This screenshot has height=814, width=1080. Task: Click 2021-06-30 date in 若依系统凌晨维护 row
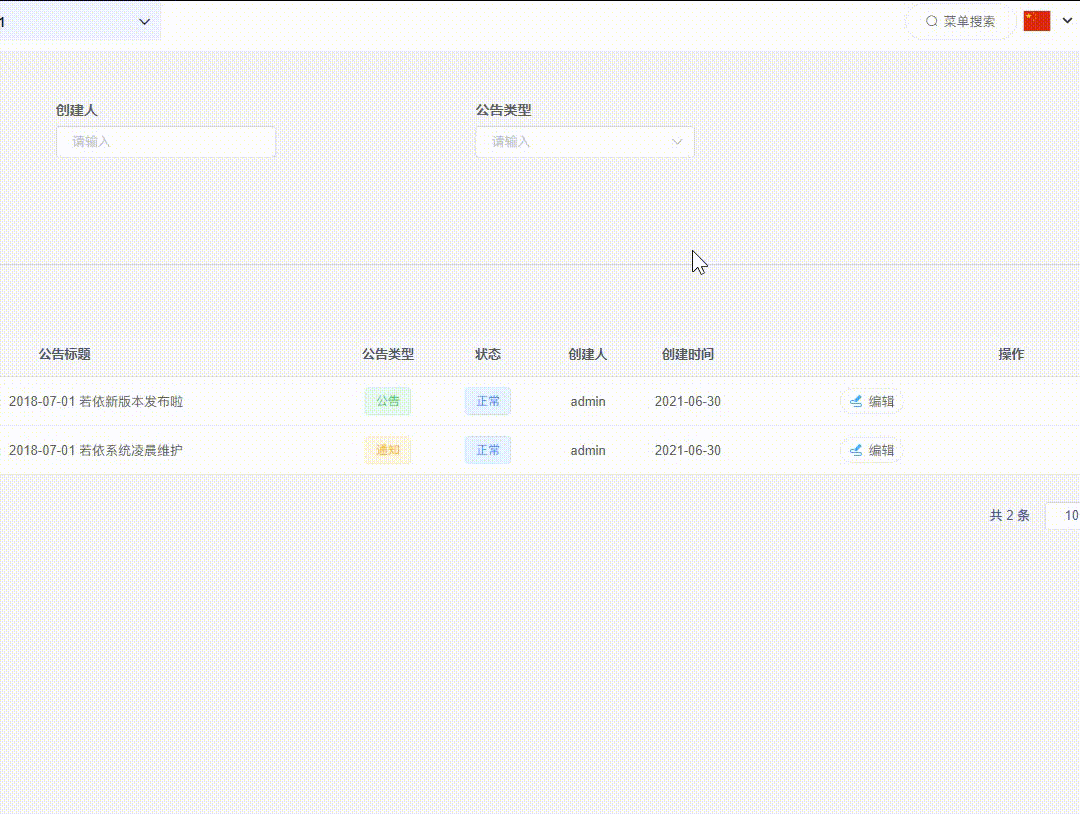click(x=687, y=450)
